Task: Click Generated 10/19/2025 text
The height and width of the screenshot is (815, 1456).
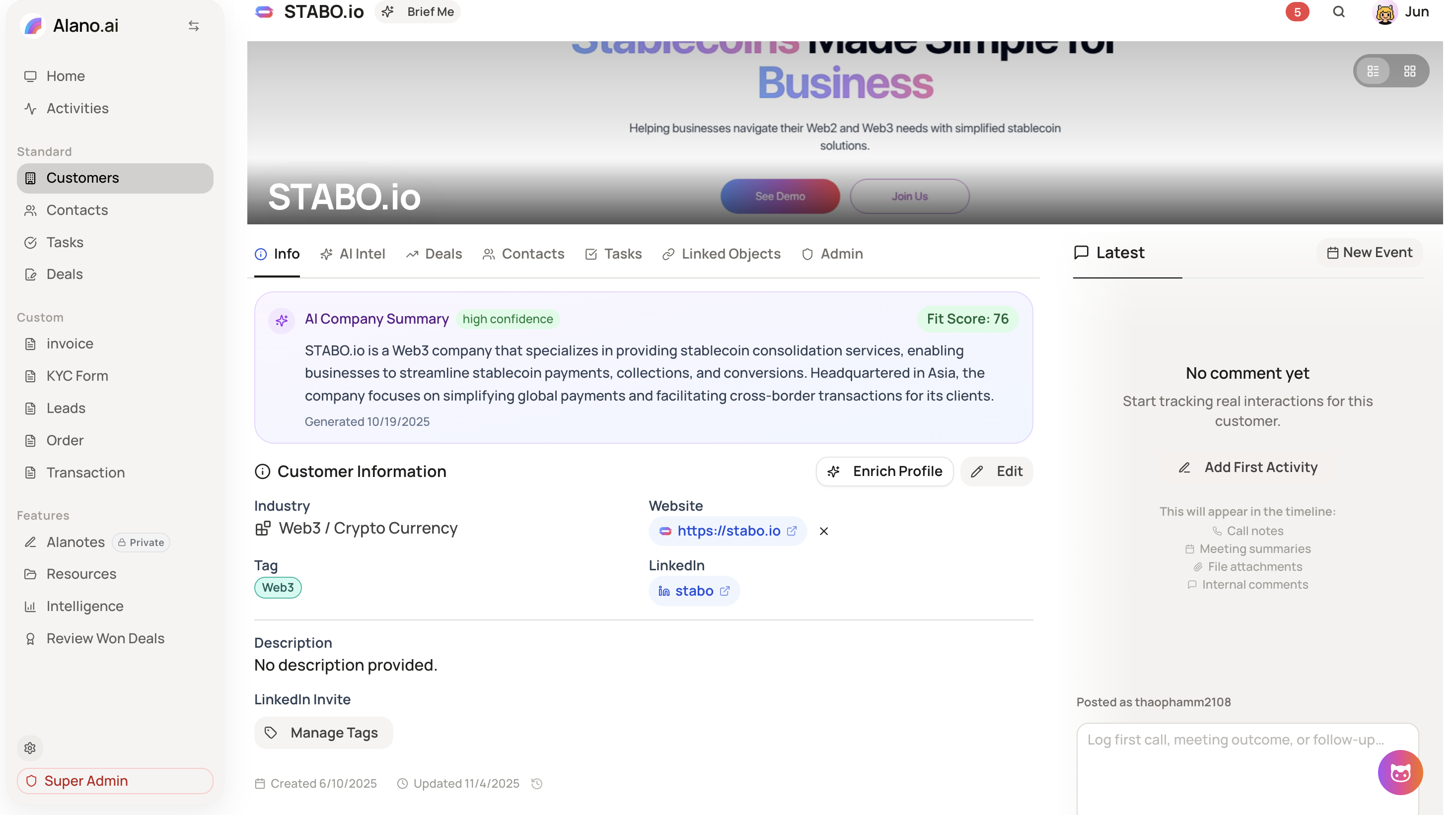Action: point(367,421)
